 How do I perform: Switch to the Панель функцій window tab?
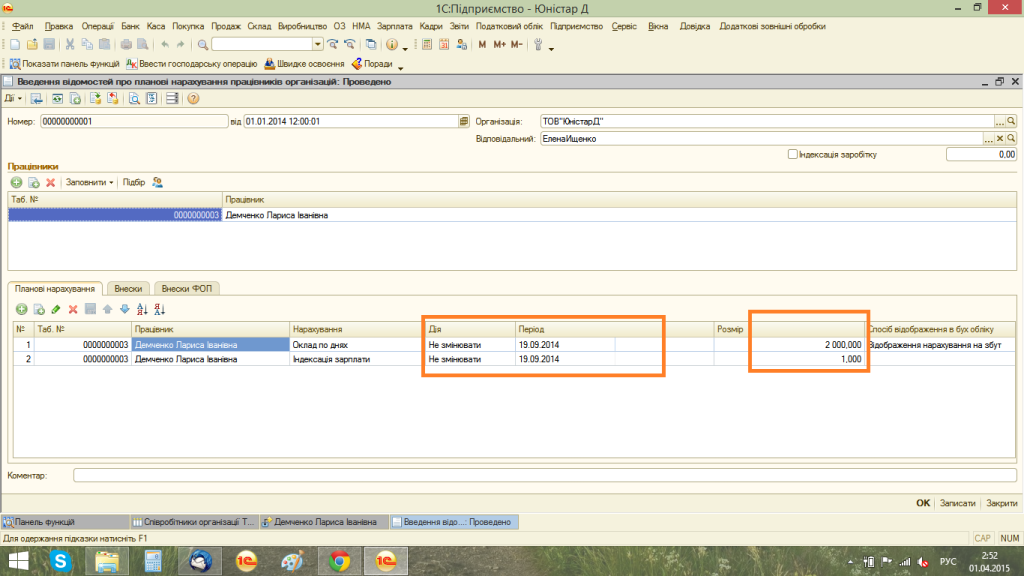(x=65, y=522)
